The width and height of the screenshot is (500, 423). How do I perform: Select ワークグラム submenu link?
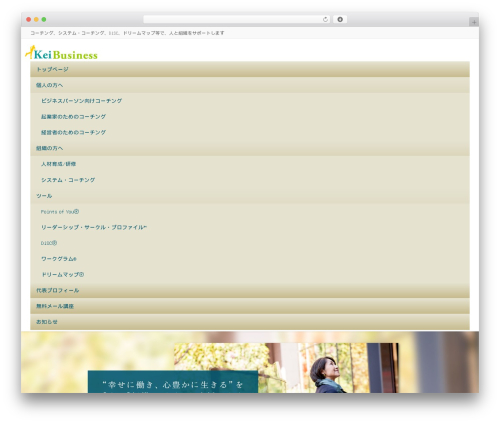point(59,259)
